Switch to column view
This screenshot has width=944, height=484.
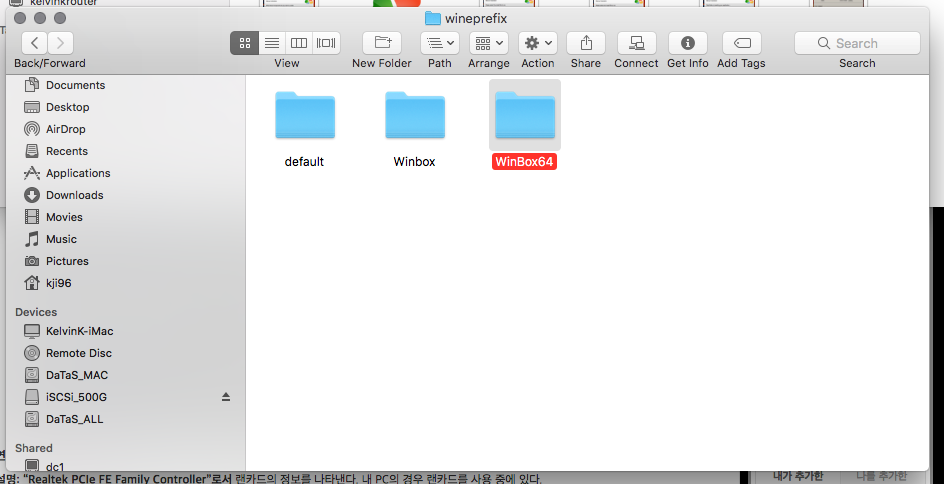(x=299, y=43)
